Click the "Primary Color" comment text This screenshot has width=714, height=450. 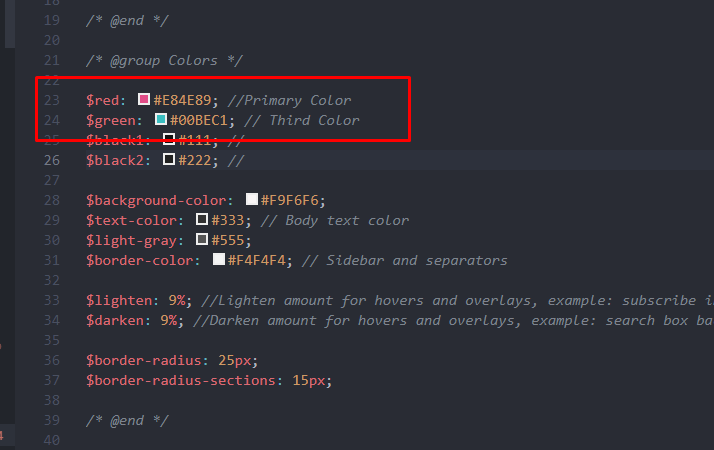[298, 100]
